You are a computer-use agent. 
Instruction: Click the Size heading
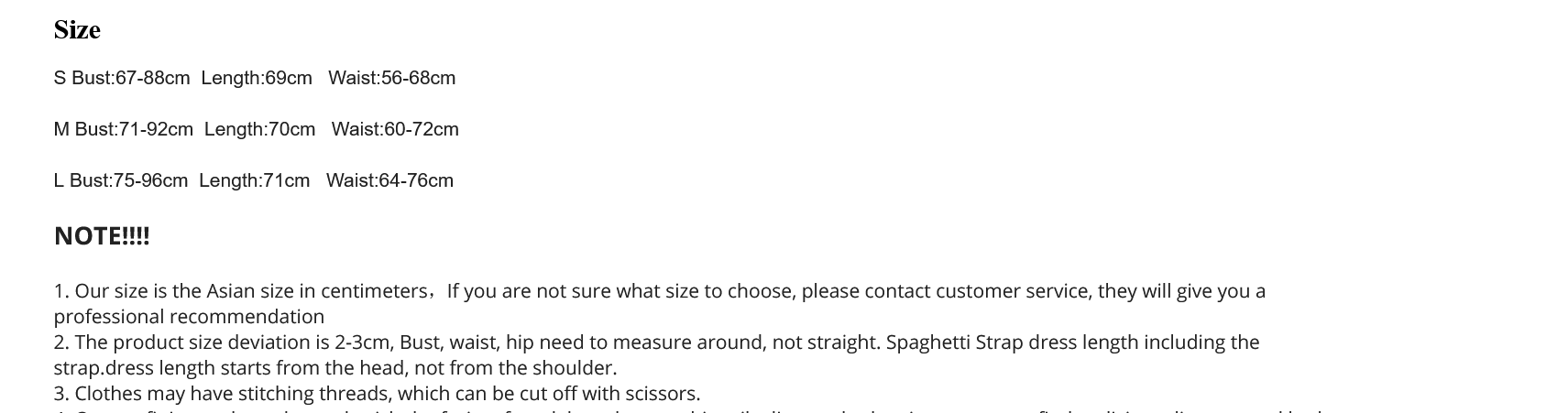click(77, 30)
